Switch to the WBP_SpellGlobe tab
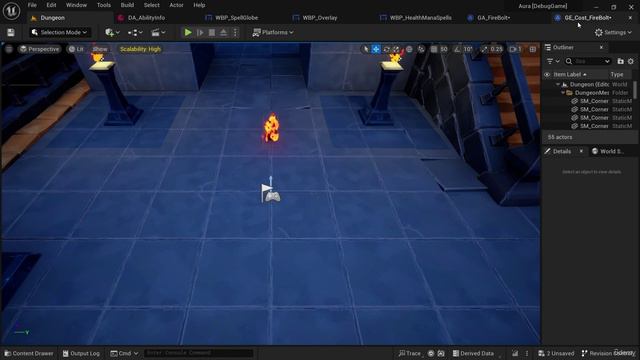 236,18
